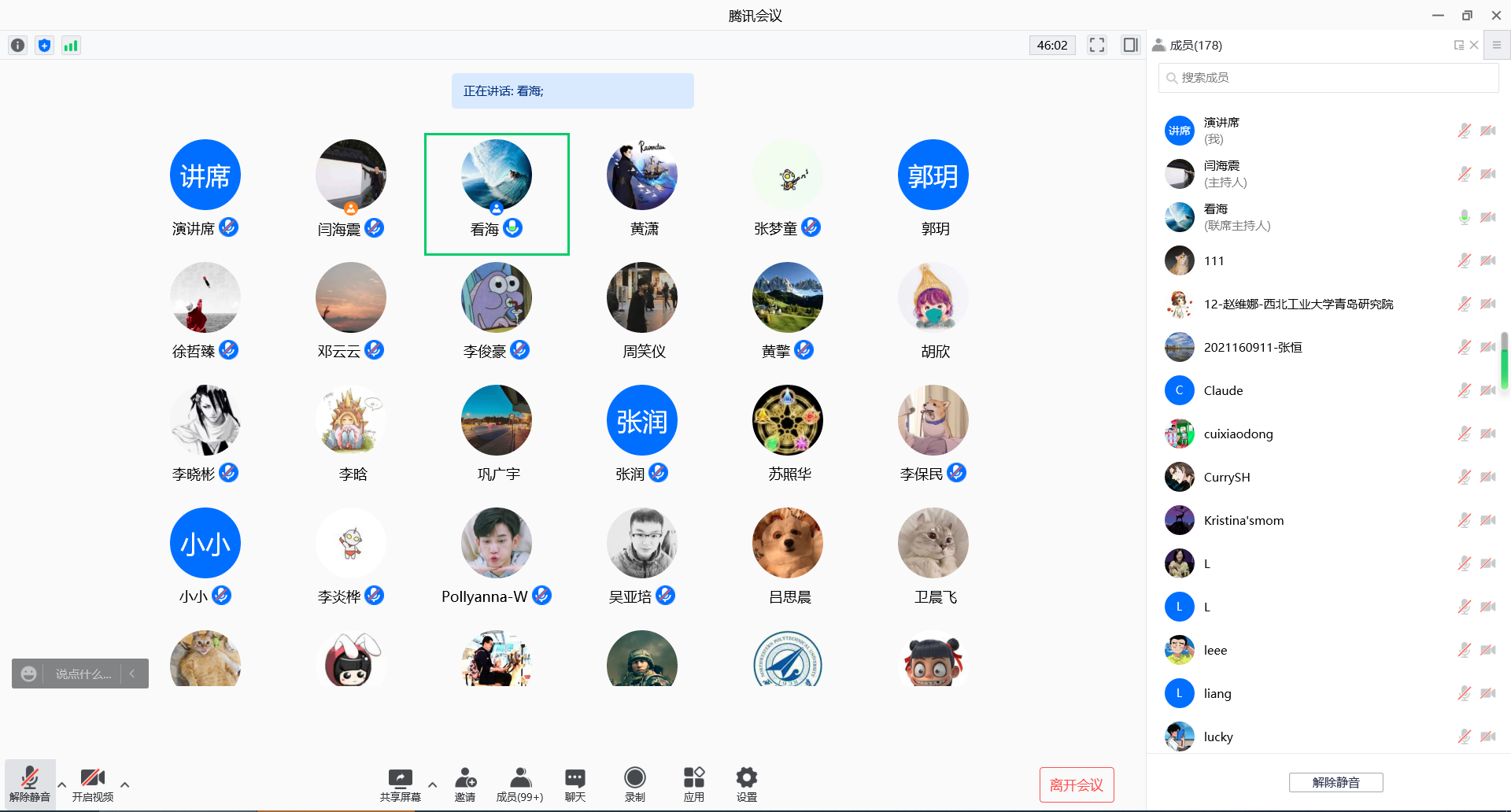Click the invite participants icon
This screenshot has height=812, width=1511.
coord(465,784)
